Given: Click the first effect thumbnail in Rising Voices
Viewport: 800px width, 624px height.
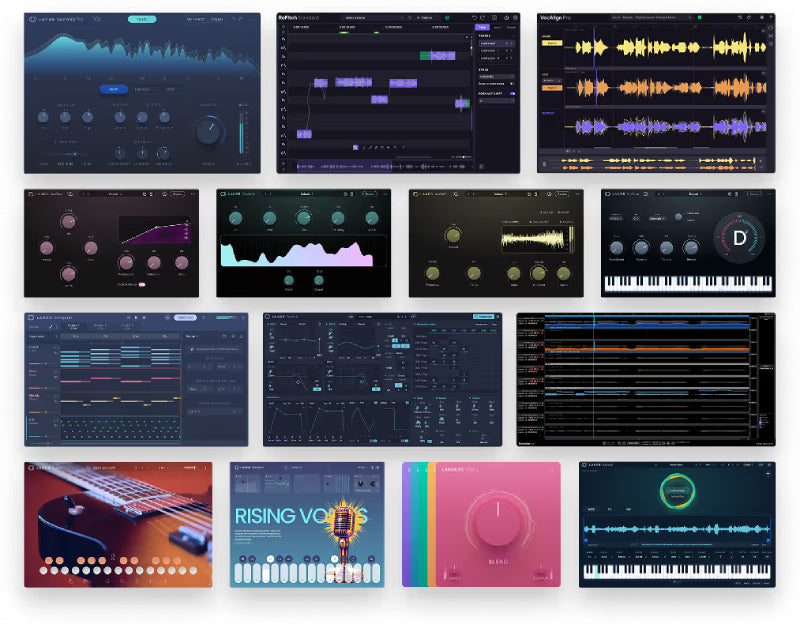Looking at the screenshot, I should (247, 484).
